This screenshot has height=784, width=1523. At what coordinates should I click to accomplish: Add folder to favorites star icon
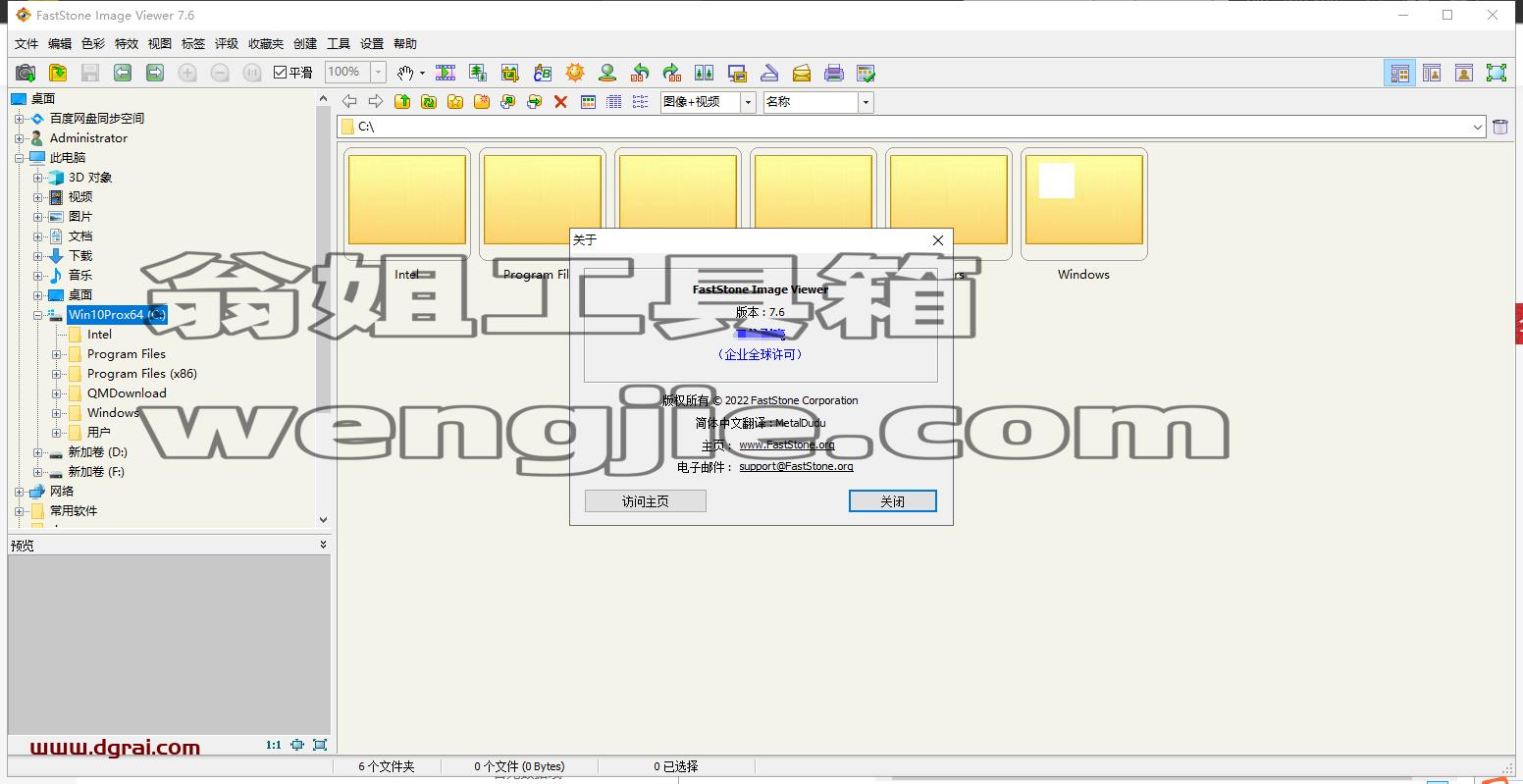click(455, 102)
